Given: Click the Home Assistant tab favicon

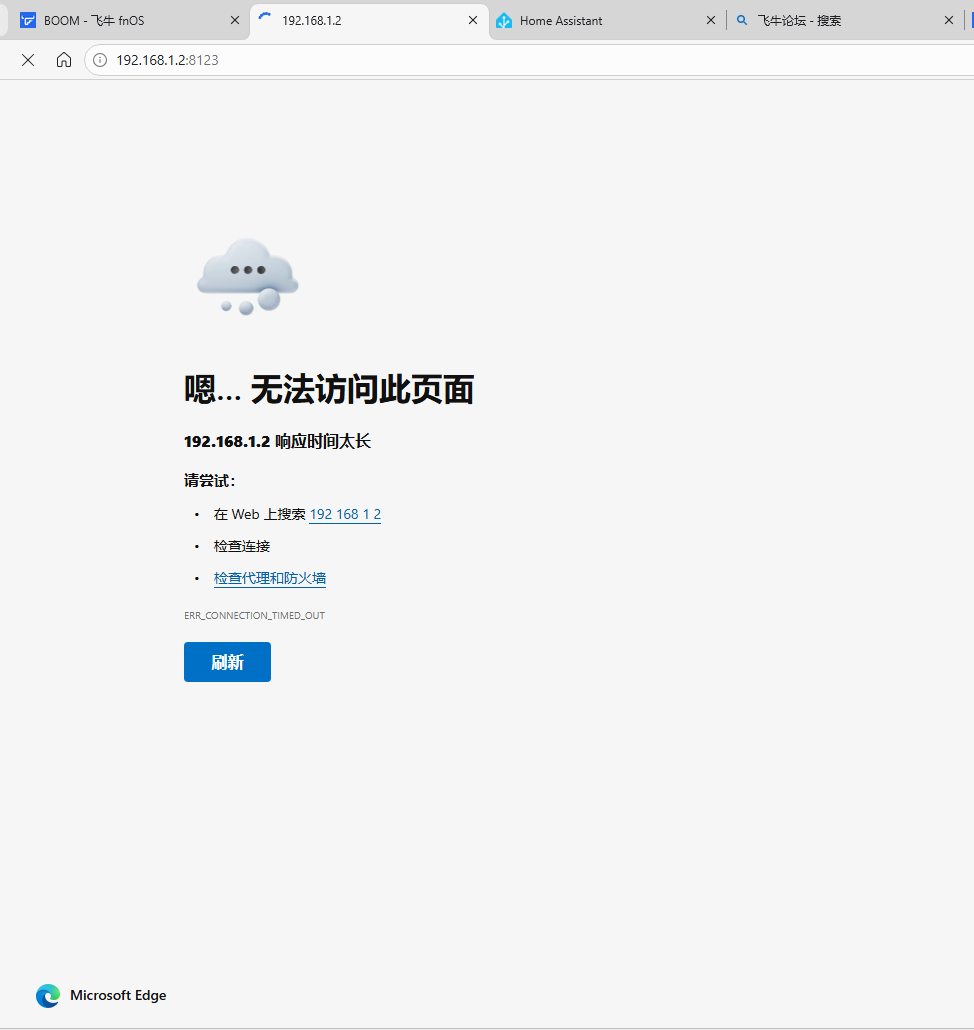Looking at the screenshot, I should tap(504, 20).
